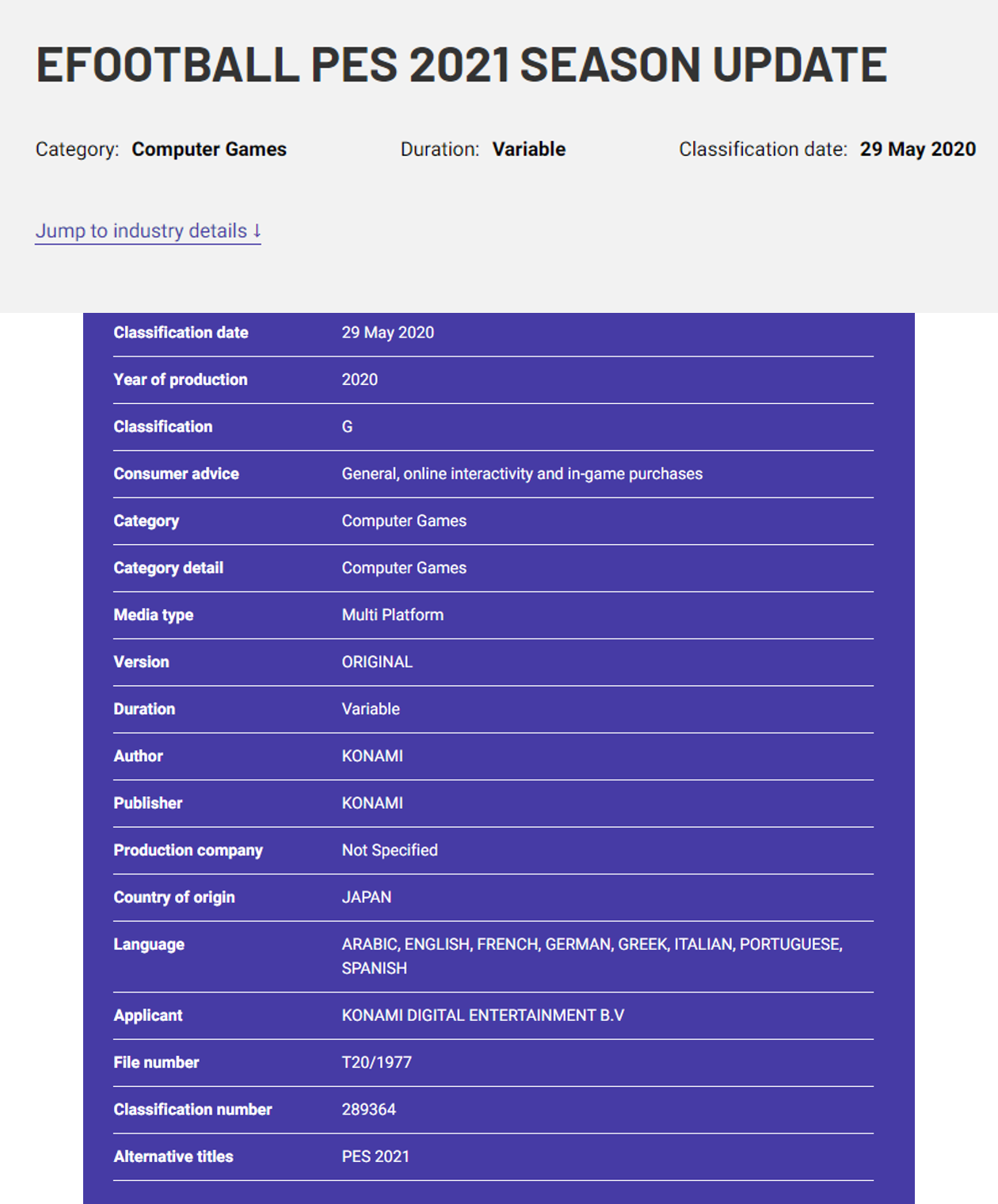The height and width of the screenshot is (1204, 998).
Task: Click the 'Year of production' label
Action: coord(181,379)
